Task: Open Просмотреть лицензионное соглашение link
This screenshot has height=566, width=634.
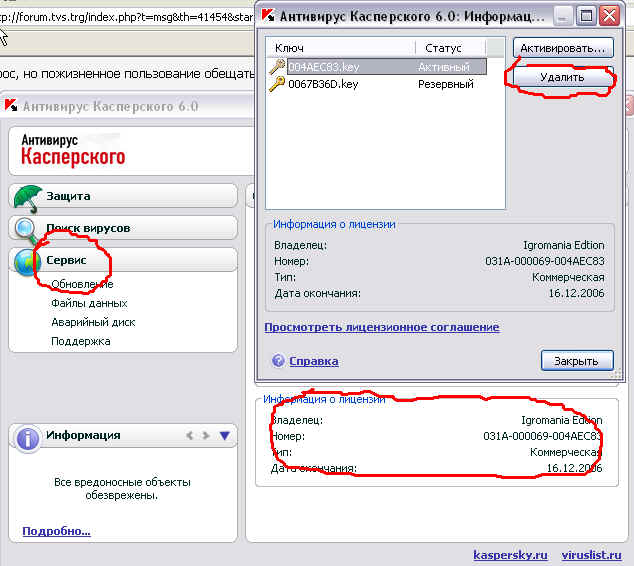Action: point(381,327)
